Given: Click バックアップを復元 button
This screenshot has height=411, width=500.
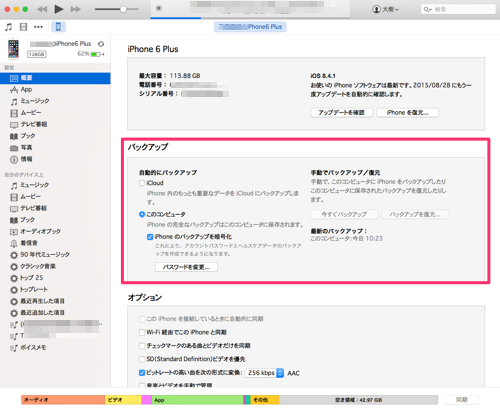Looking at the screenshot, I should 415,214.
